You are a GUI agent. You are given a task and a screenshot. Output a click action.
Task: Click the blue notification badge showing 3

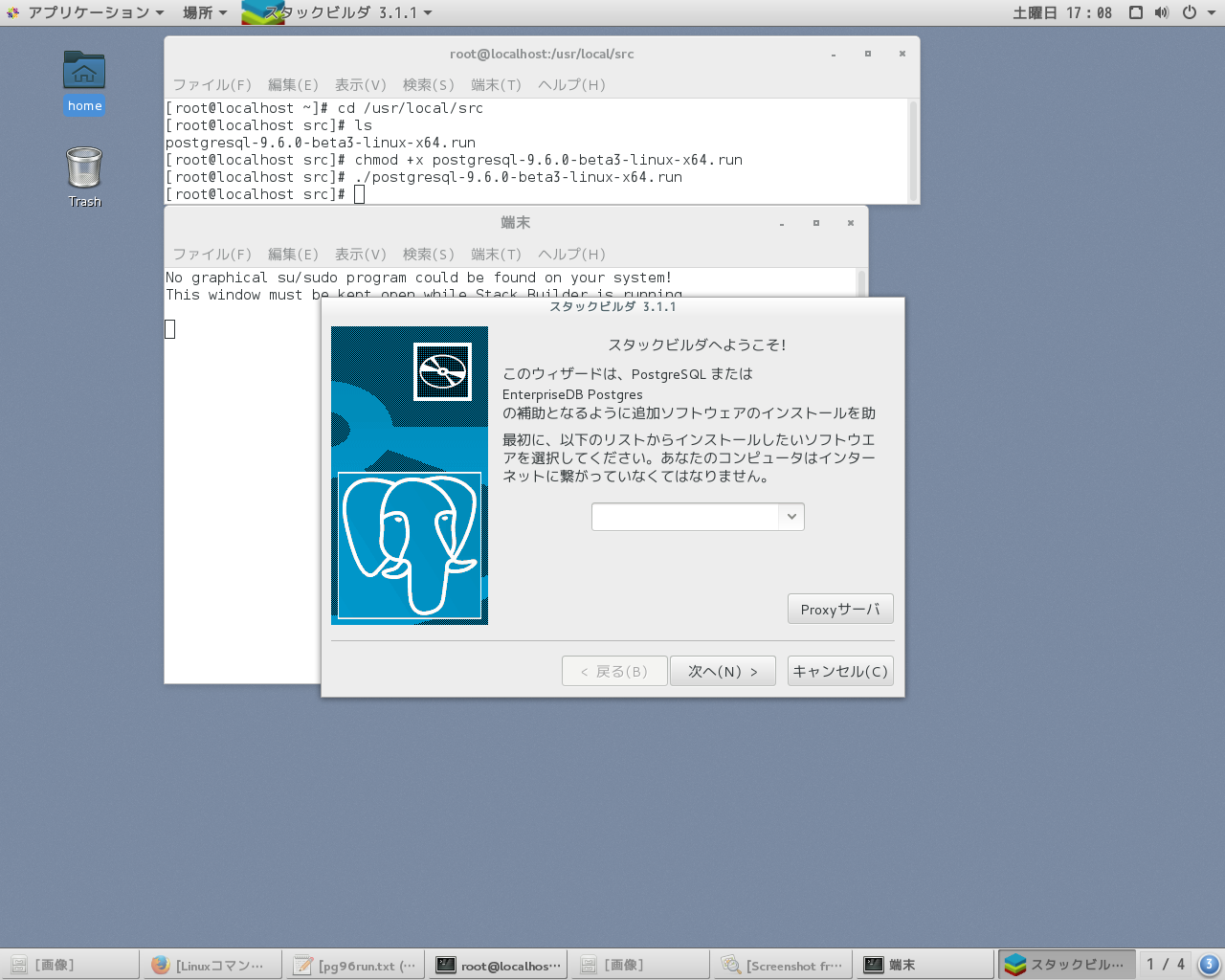(1210, 965)
